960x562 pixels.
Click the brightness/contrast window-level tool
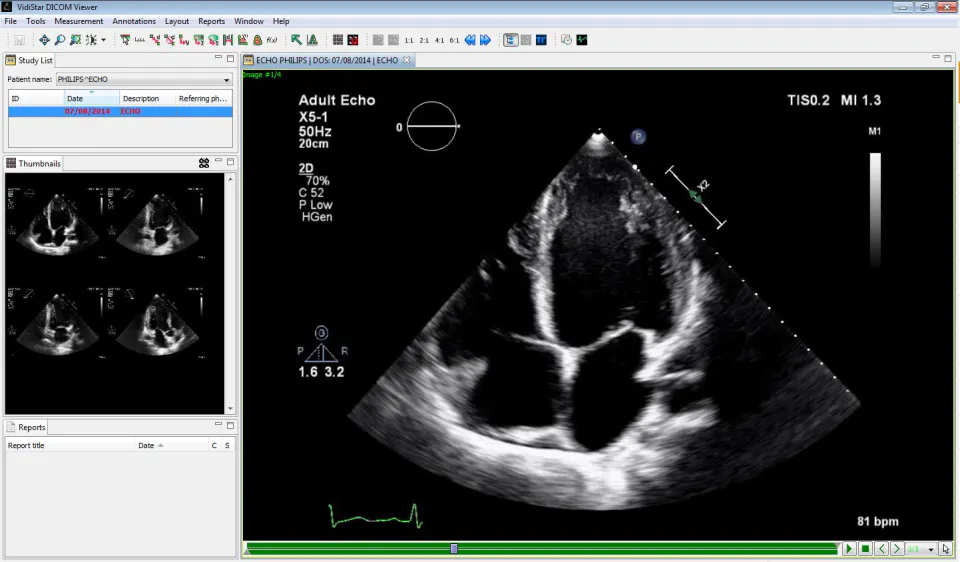click(91, 40)
